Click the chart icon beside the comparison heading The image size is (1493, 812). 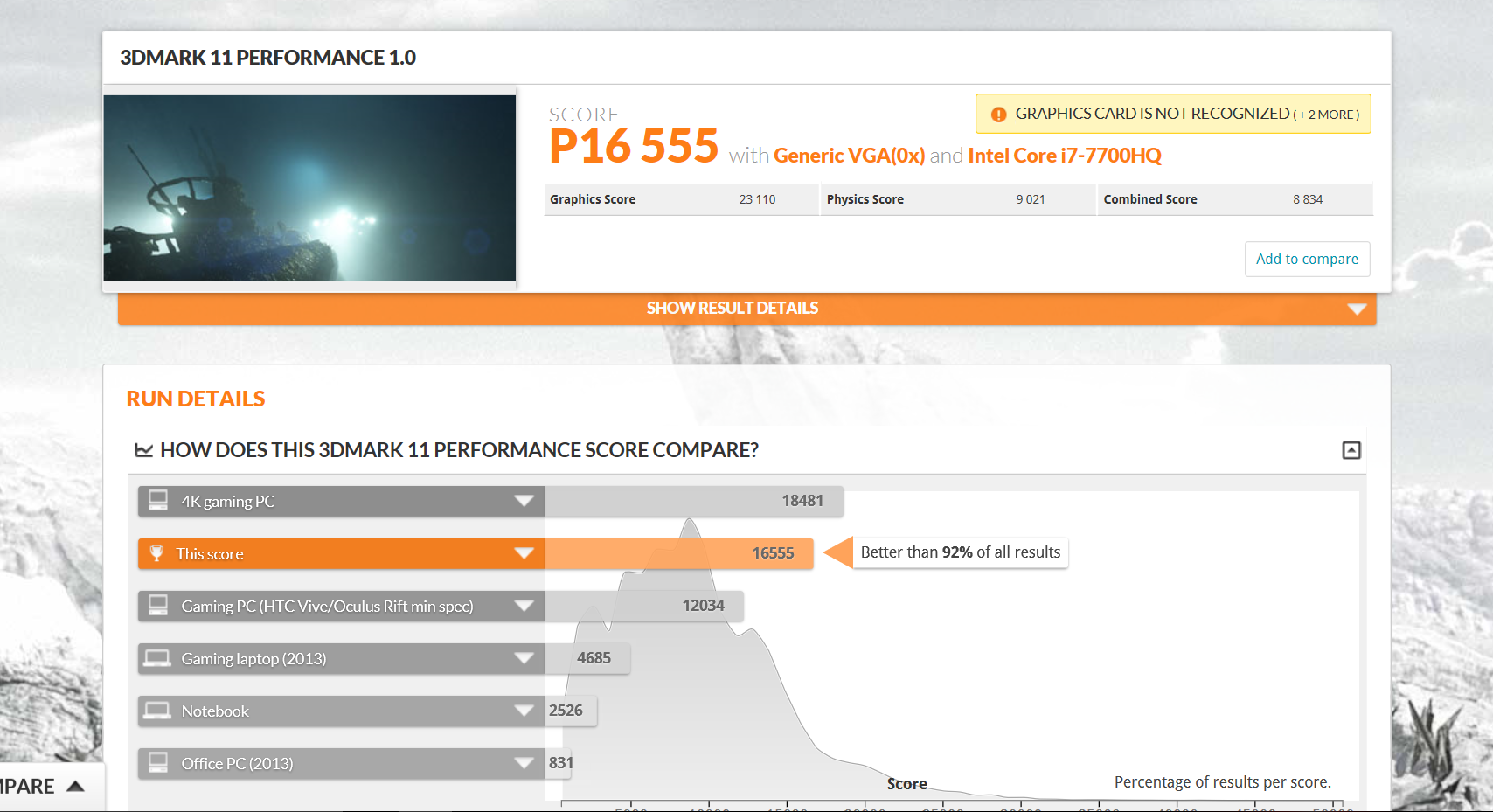coord(143,450)
